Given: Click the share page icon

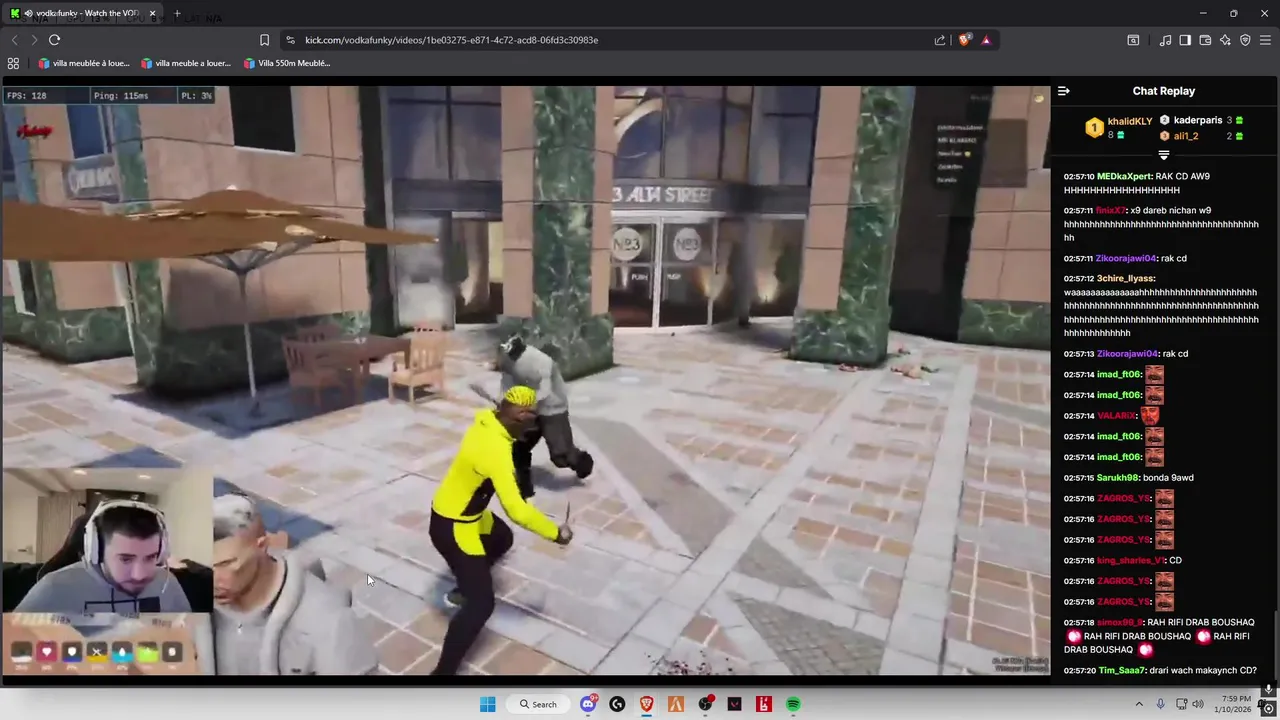Looking at the screenshot, I should [x=940, y=40].
